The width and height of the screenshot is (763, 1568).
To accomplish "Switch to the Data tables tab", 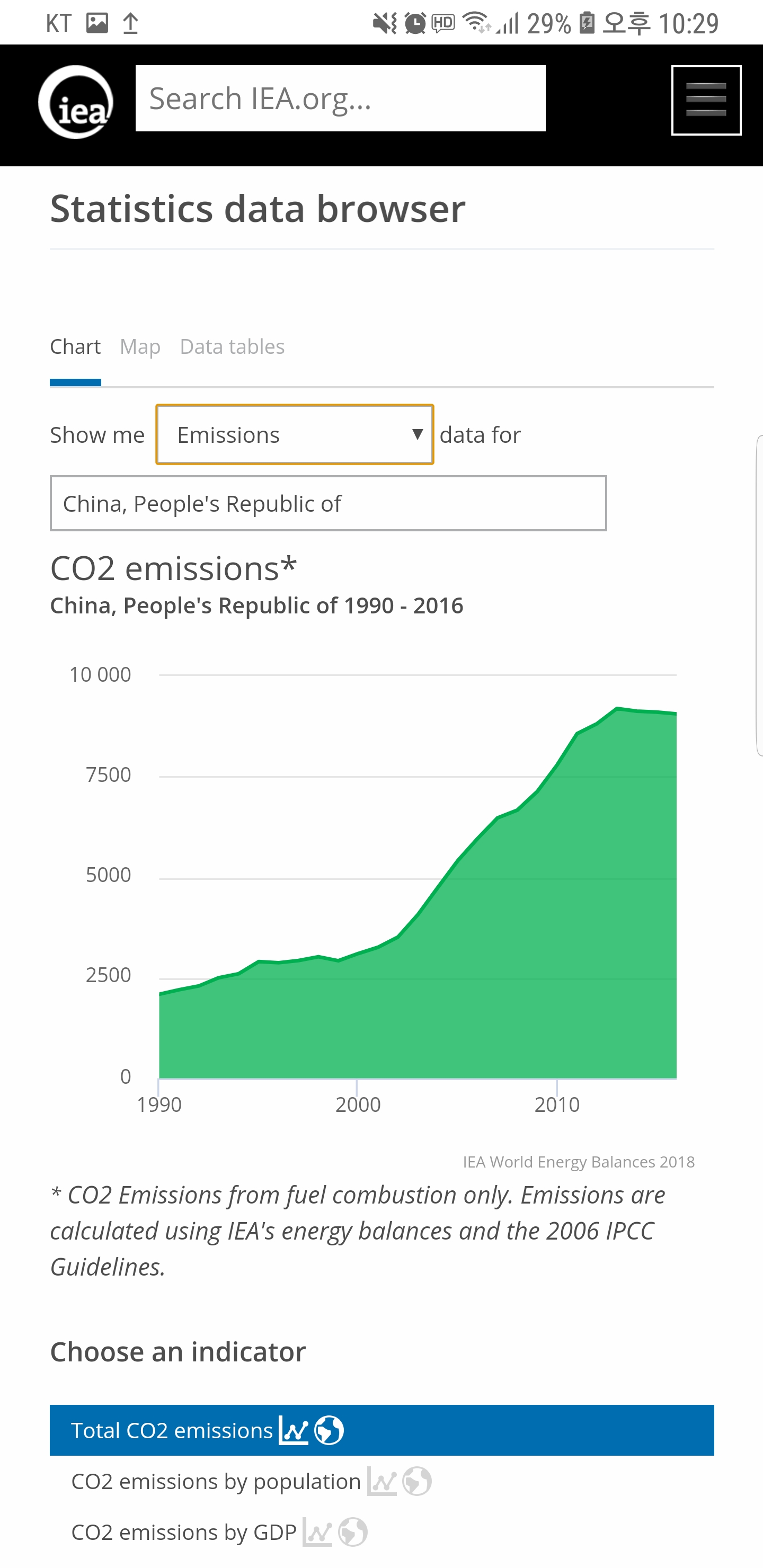I will [232, 346].
